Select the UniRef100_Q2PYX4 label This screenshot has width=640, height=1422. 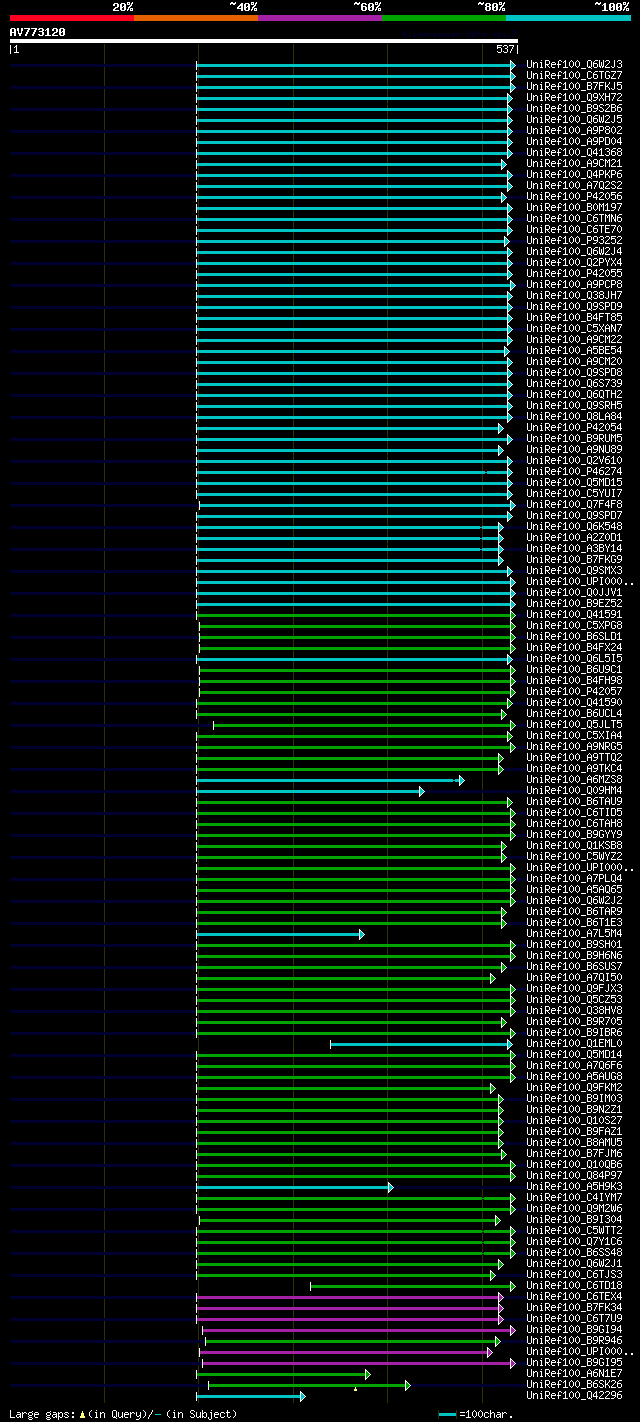coord(574,262)
